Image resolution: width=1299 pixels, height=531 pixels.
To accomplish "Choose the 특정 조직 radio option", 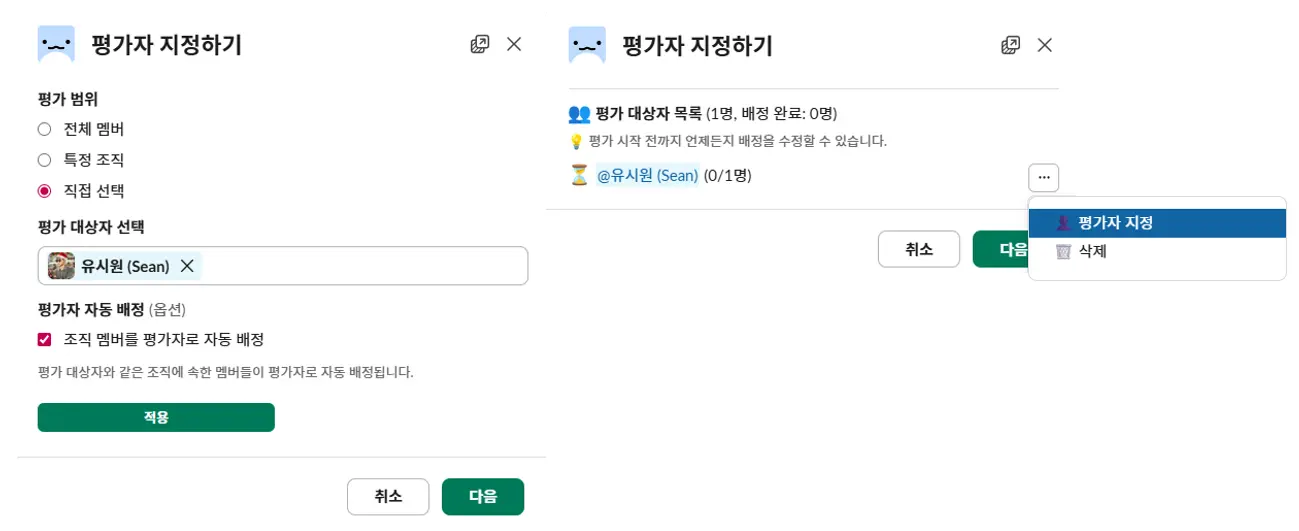I will tap(44, 160).
